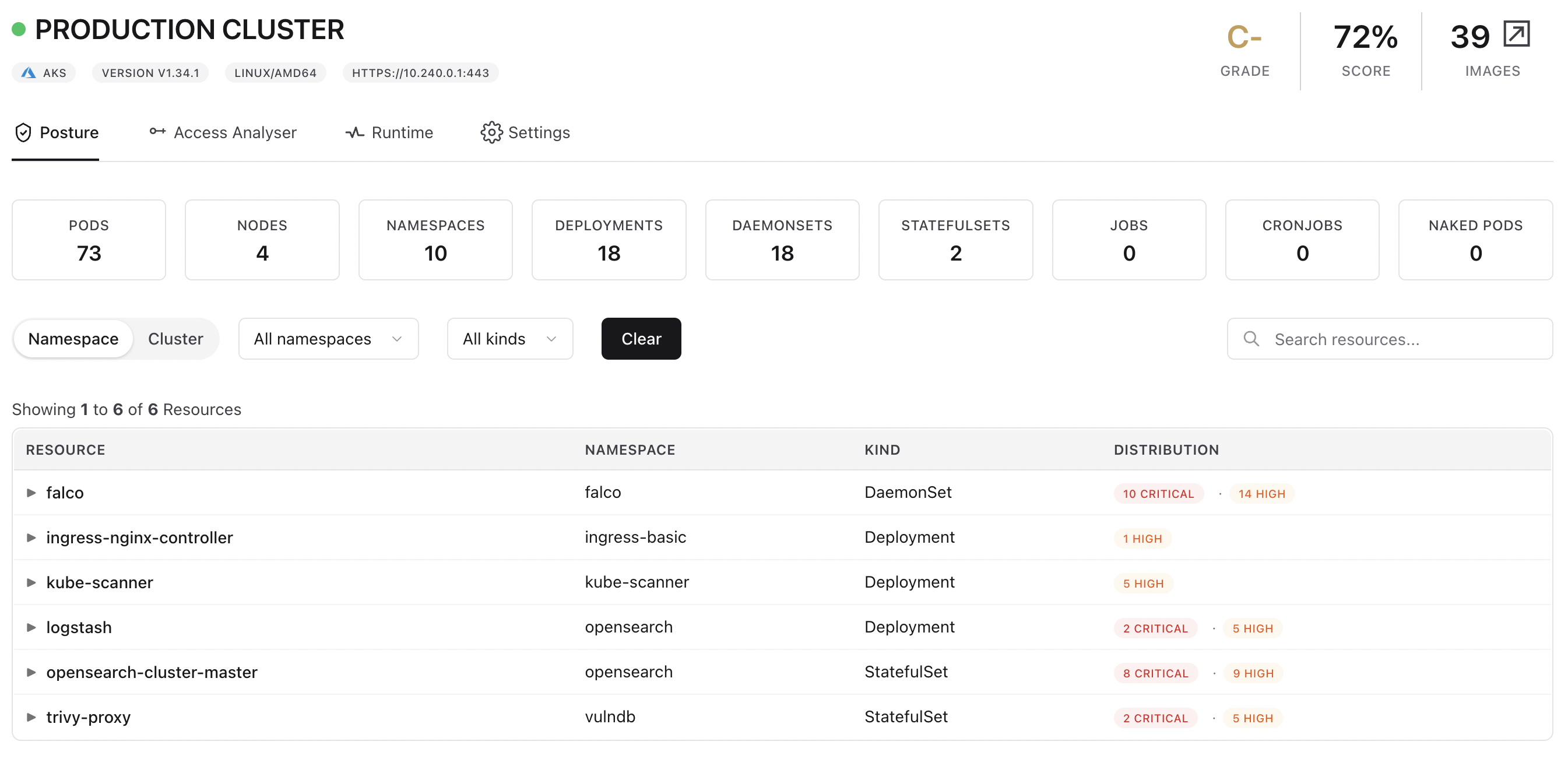
Task: Click the Namespace column header
Action: (x=630, y=451)
